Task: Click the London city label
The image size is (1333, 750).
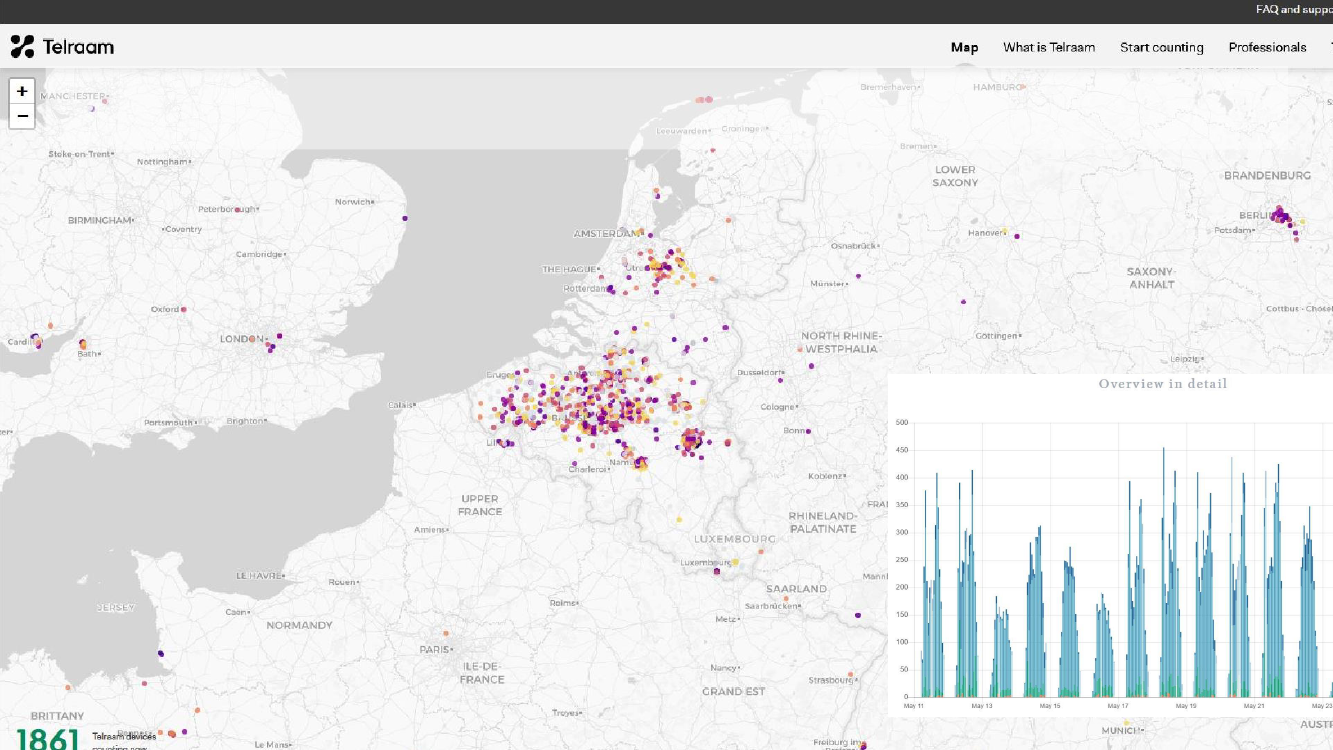Action: 241,339
